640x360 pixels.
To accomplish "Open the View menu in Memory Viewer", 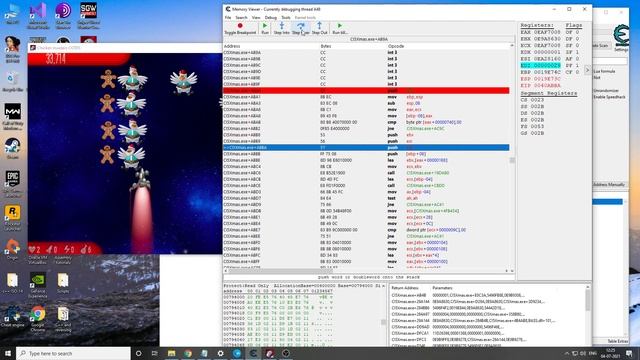I will coord(256,18).
